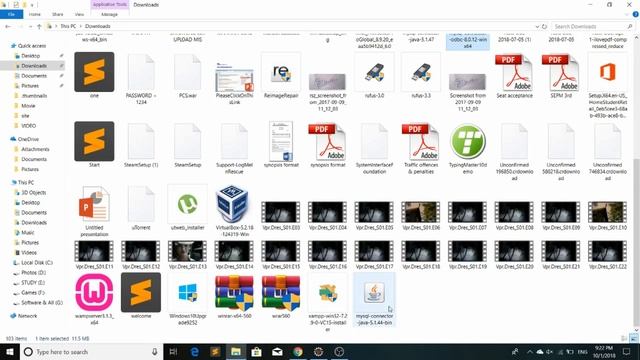Select video thumbnail Vpr.Dres_S01.E03
Image resolution: width=640 pixels, height=360 pixels.
[x=281, y=212]
